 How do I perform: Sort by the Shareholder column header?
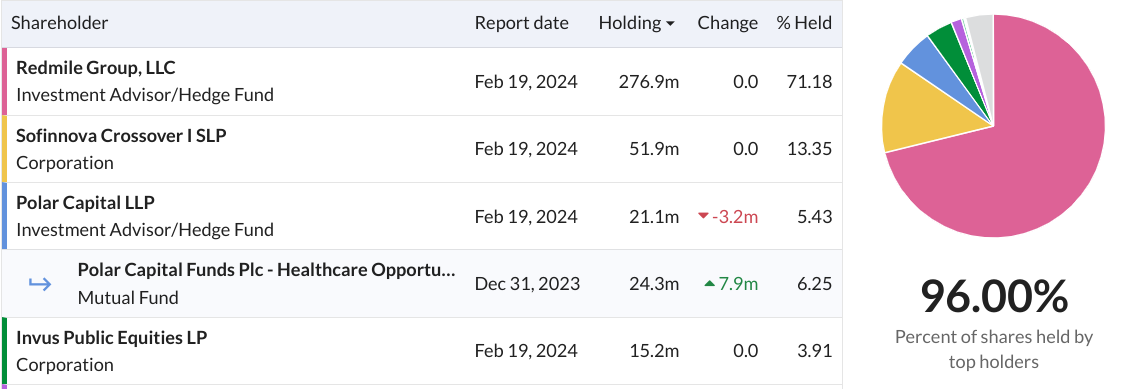click(59, 23)
